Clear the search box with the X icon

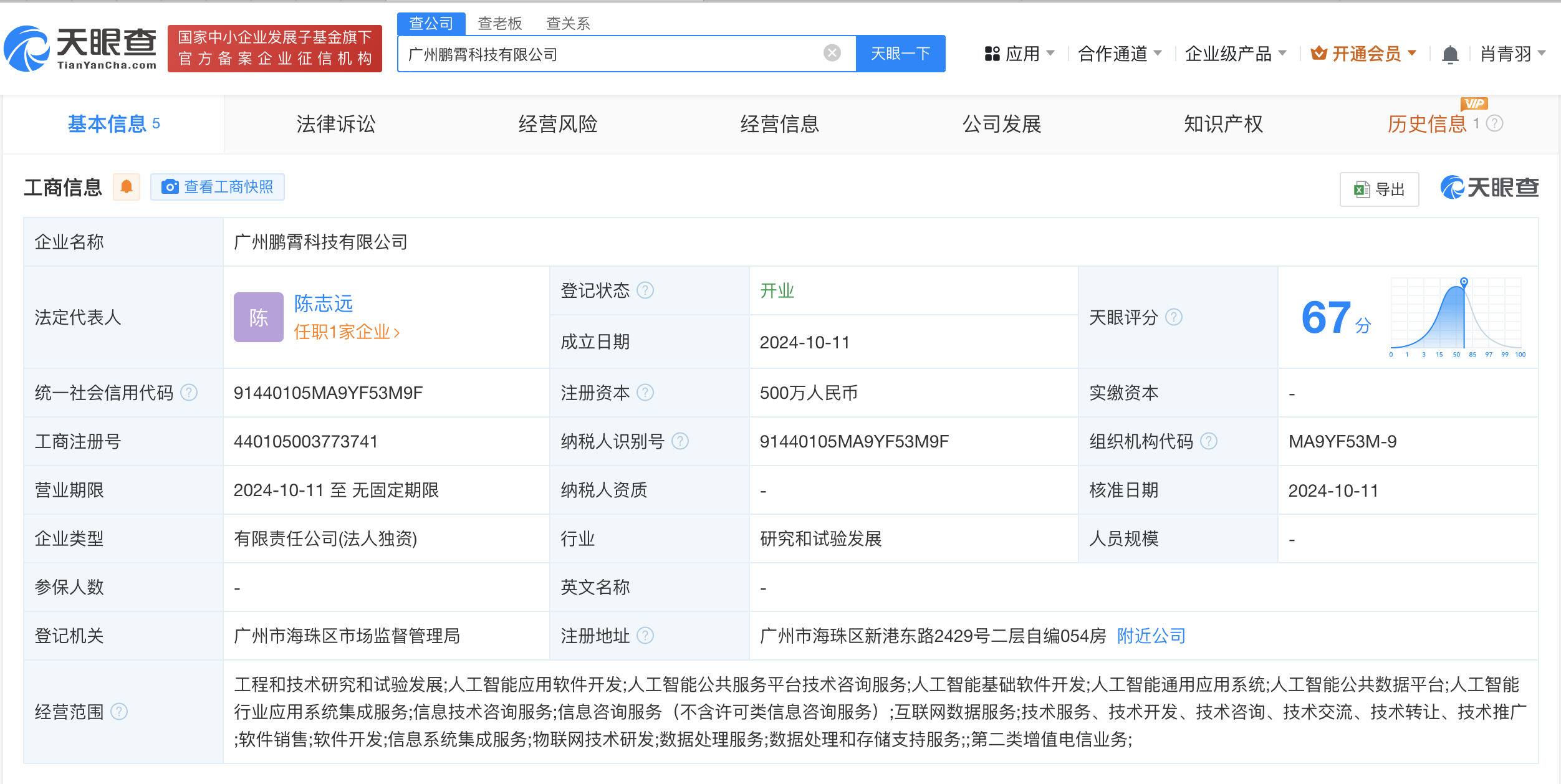pos(832,53)
